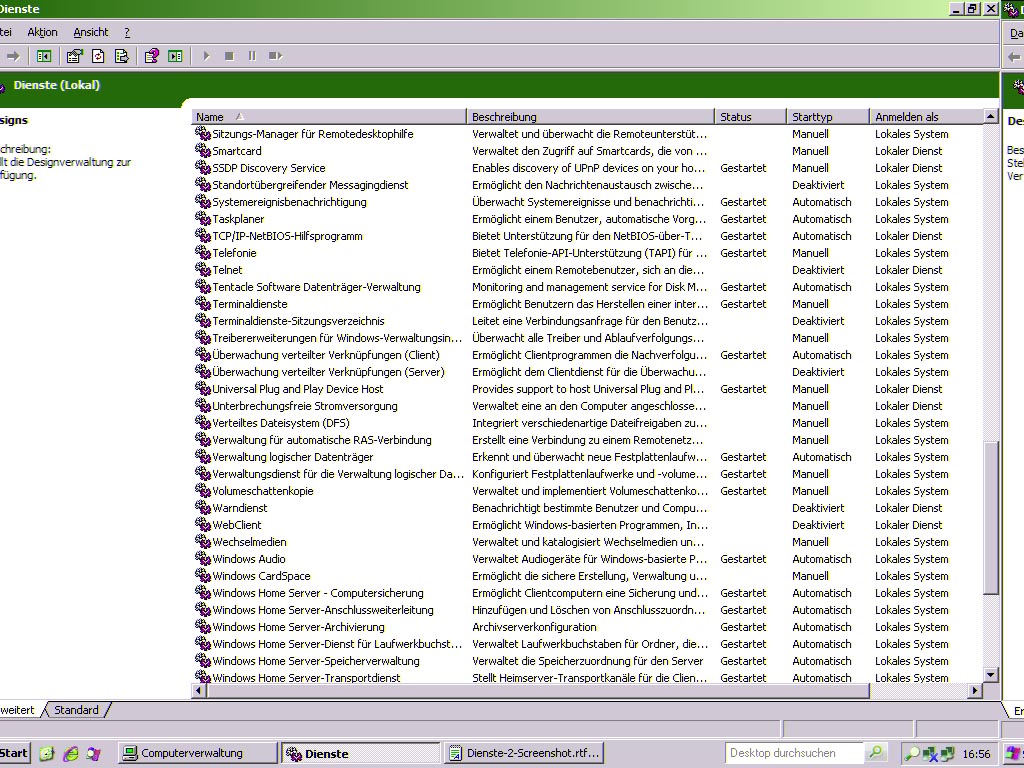Select the Telnet service row
This screenshot has height=768, width=1024.
tap(227, 270)
